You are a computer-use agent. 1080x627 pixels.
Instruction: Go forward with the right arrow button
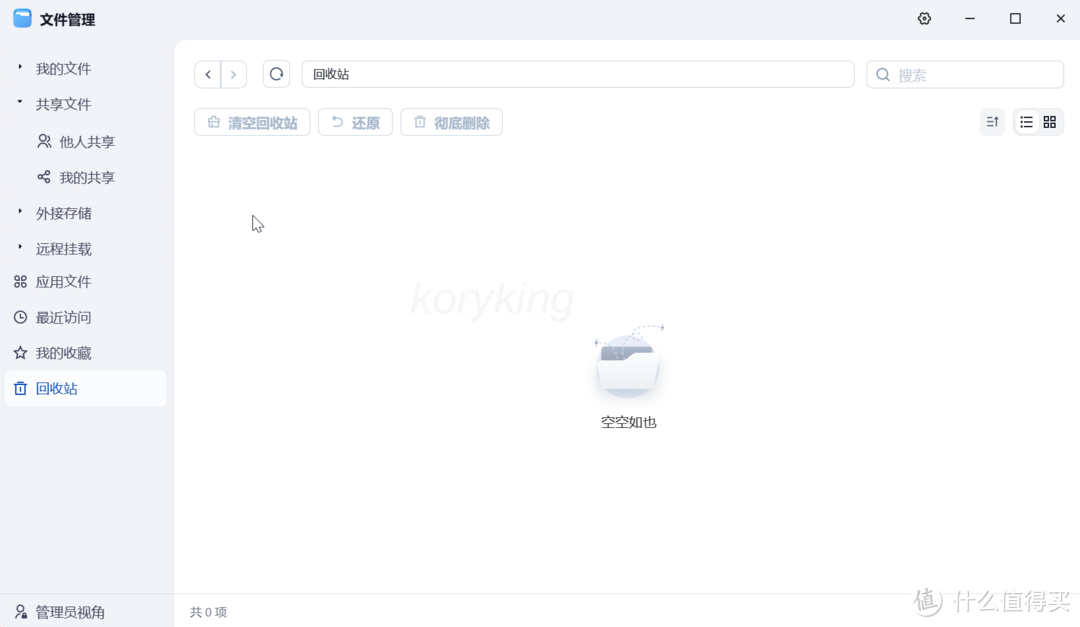(x=233, y=74)
